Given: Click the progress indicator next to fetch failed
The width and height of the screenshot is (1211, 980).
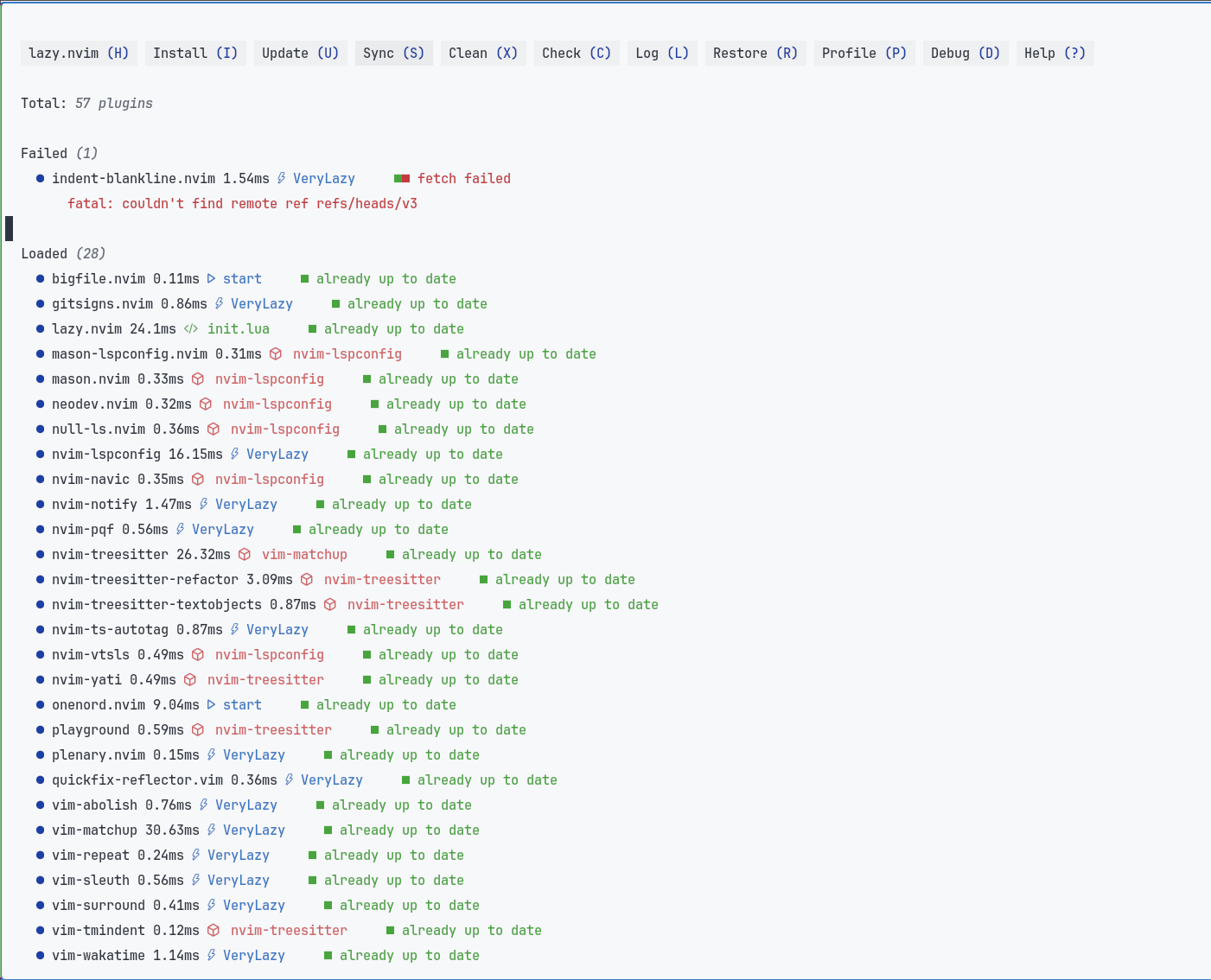Looking at the screenshot, I should (402, 179).
